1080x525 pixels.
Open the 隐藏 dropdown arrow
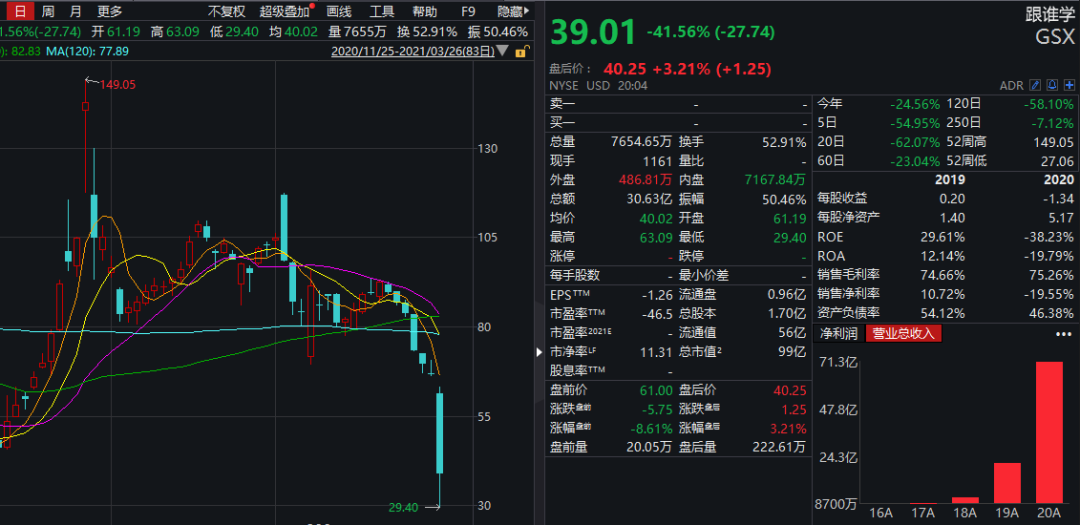(527, 12)
